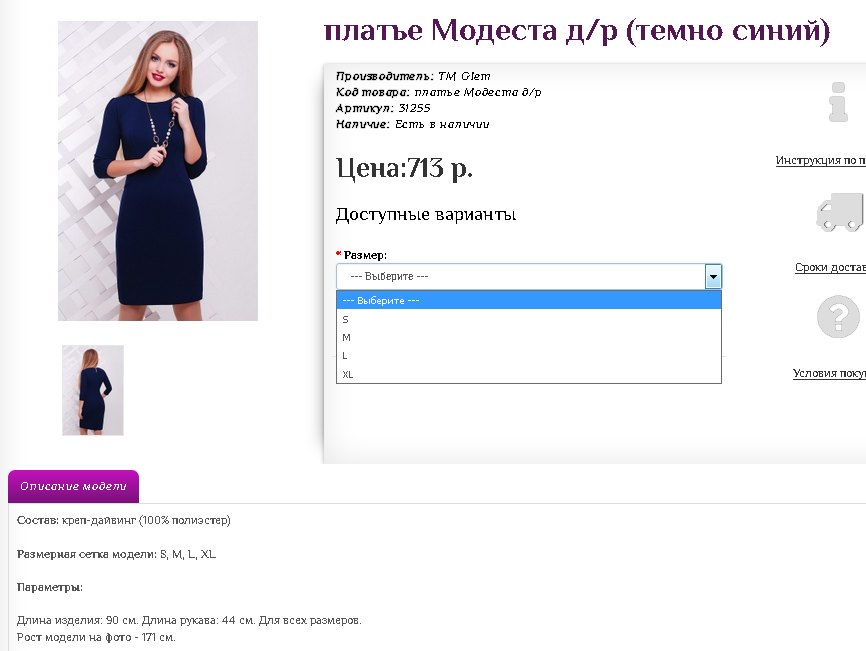The height and width of the screenshot is (651, 866).
Task: Choose the highlighted '--- Выберите ---' list option
Action: pos(528,300)
